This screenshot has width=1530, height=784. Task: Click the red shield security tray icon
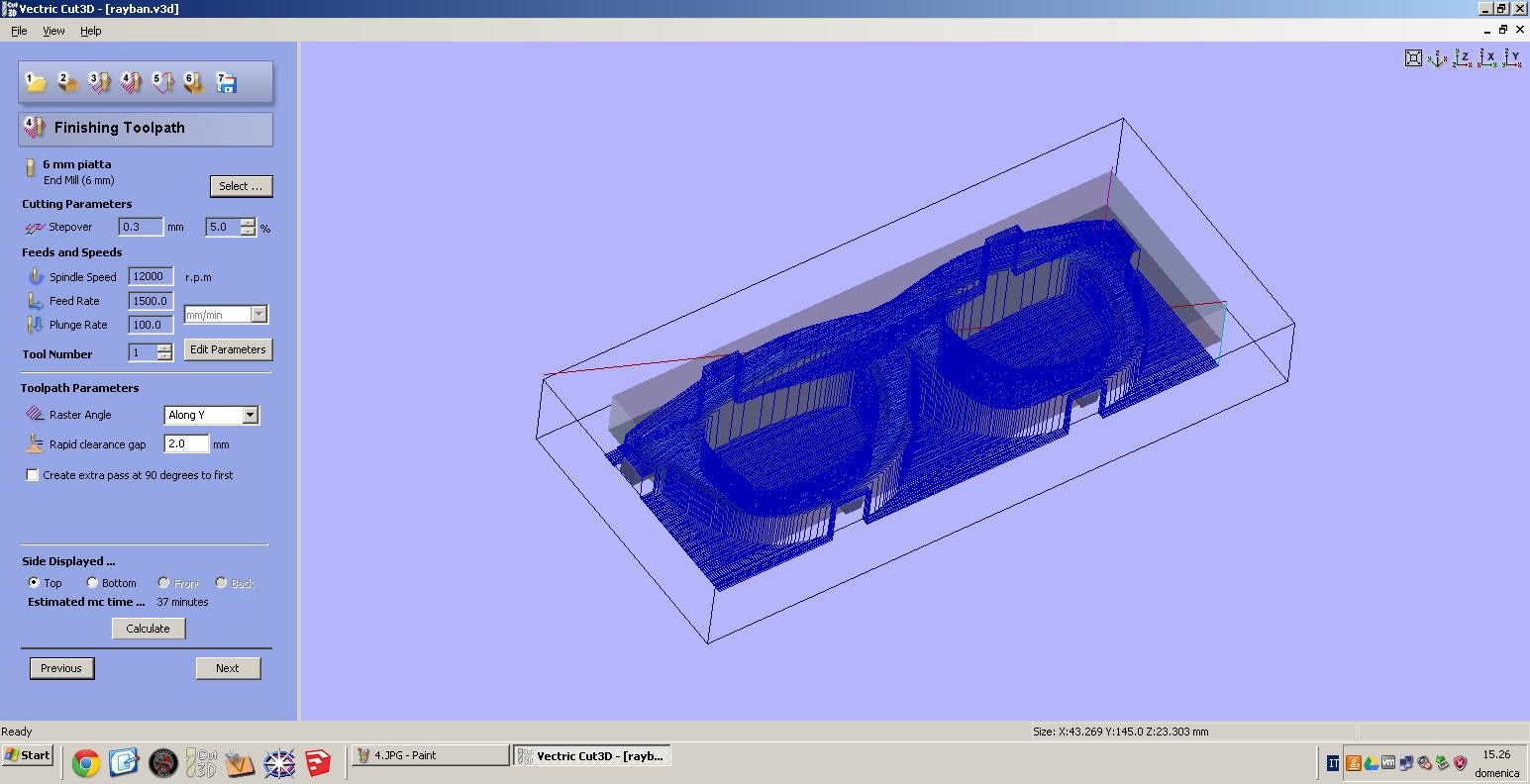tap(1460, 763)
